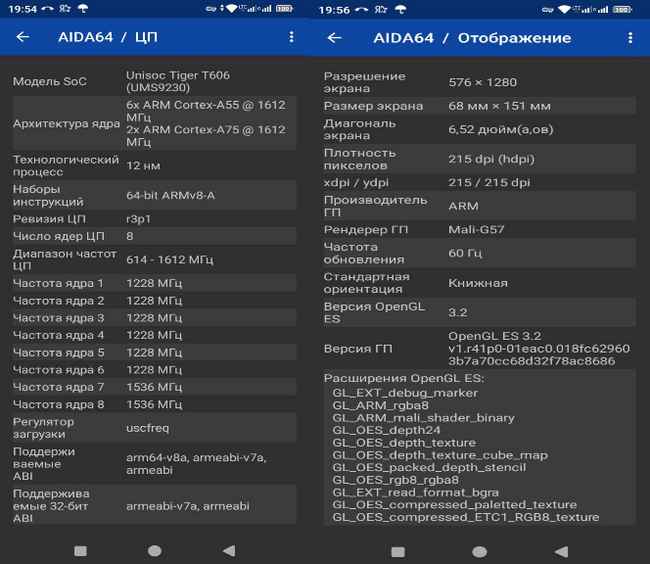Tap the Поддерживаемые 32-бит ABI row
This screenshot has height=564, width=650.
tap(155, 506)
